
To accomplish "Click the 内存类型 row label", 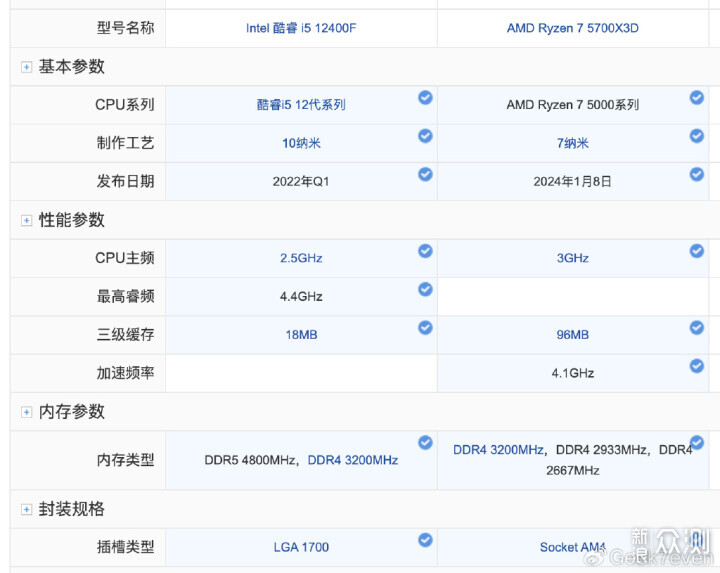I will click(x=125, y=460).
